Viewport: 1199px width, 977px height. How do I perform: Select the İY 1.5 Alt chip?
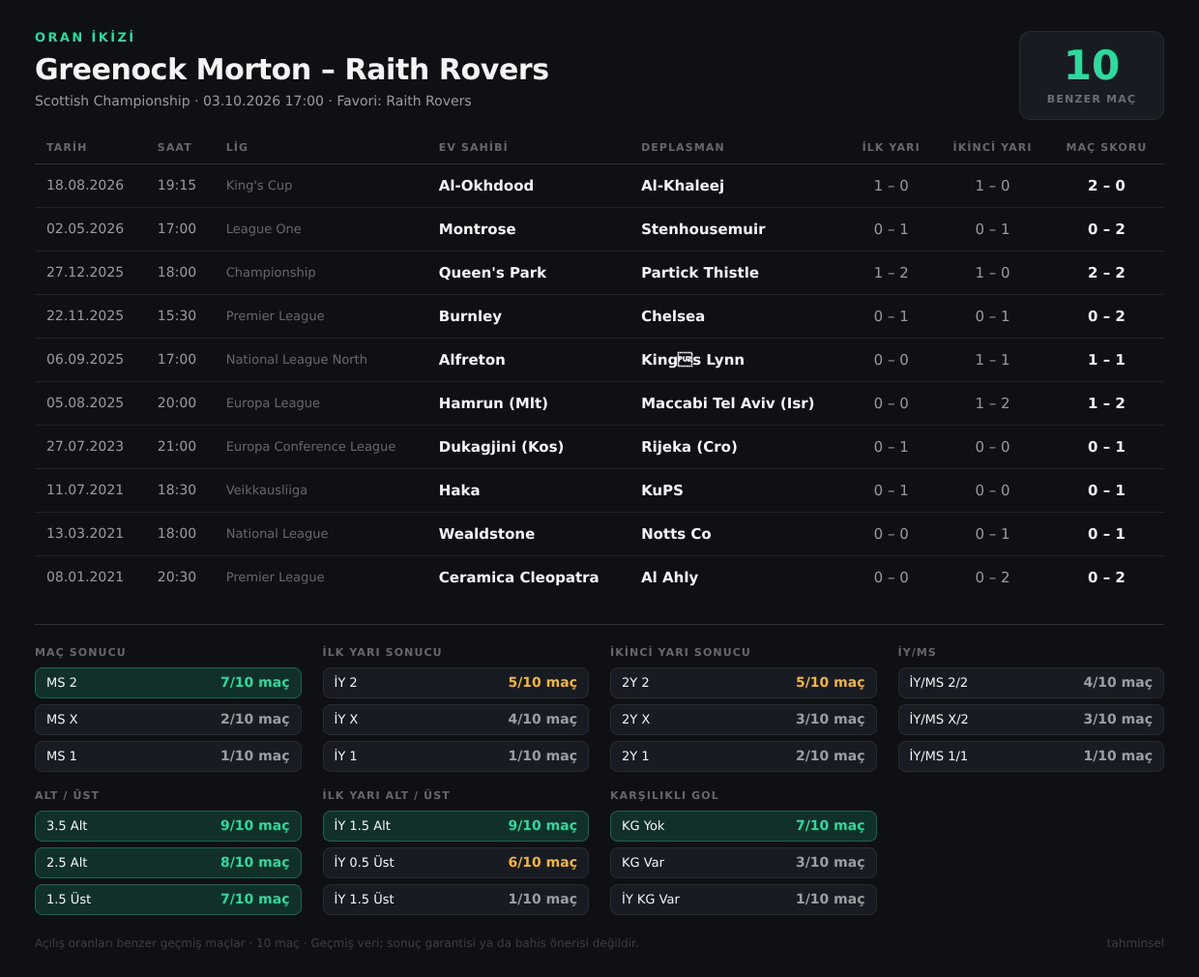coord(456,826)
